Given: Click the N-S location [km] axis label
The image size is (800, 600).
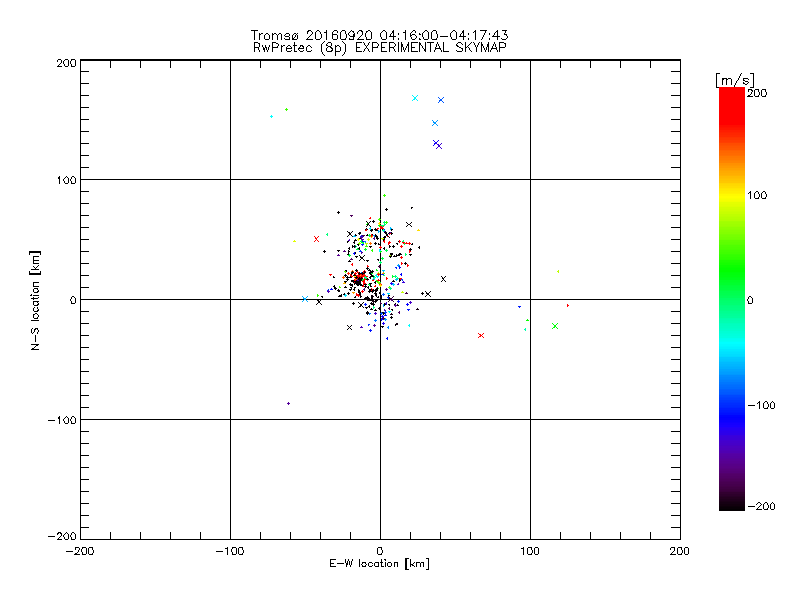Looking at the screenshot, I should pyautogui.click(x=36, y=300).
